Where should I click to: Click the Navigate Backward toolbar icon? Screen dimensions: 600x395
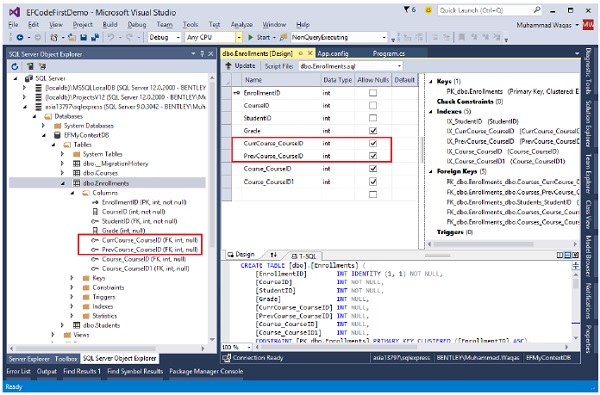[x=20, y=38]
